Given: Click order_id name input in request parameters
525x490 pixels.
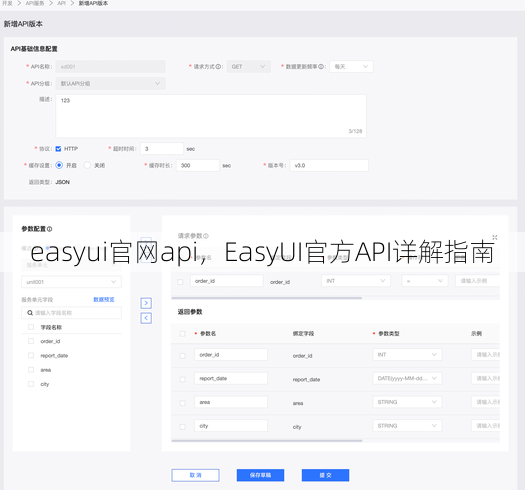Looking at the screenshot, I should click(227, 281).
